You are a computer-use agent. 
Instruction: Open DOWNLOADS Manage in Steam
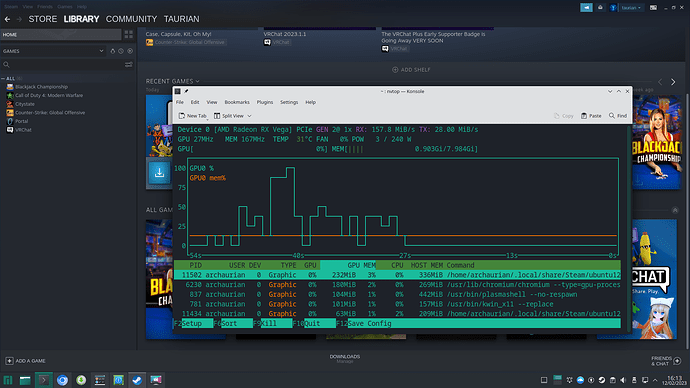345,359
